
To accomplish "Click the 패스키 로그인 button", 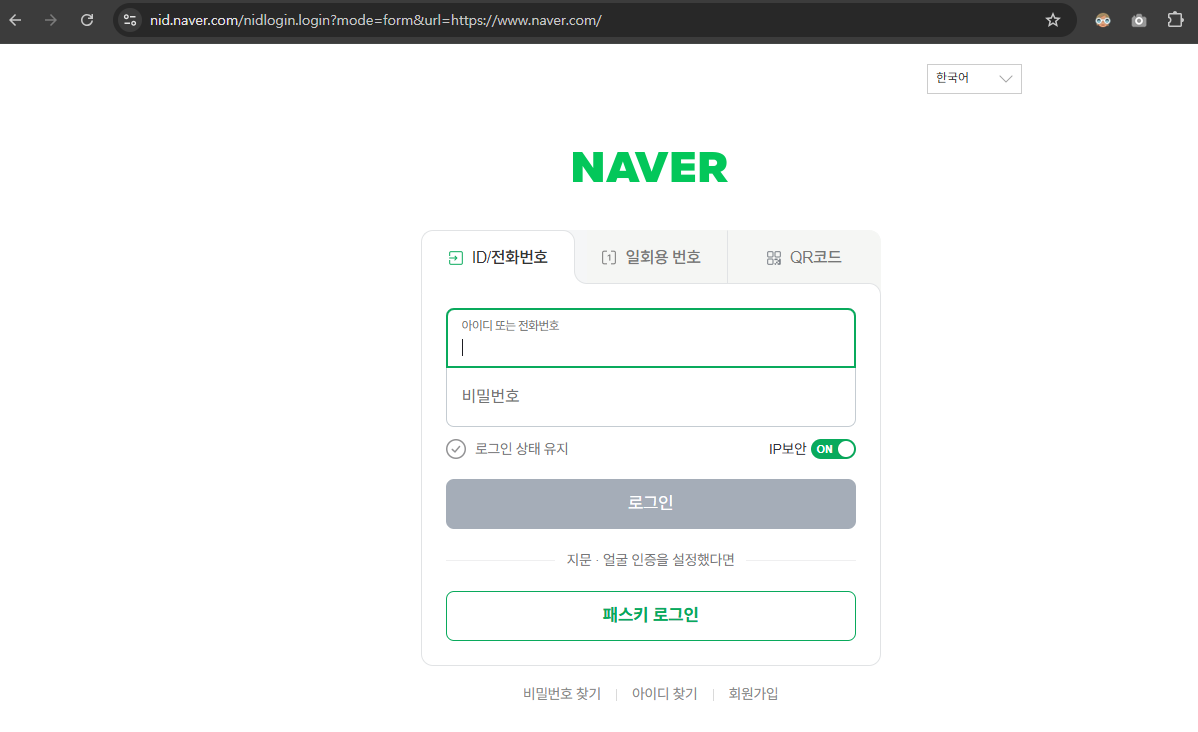I will pyautogui.click(x=651, y=616).
